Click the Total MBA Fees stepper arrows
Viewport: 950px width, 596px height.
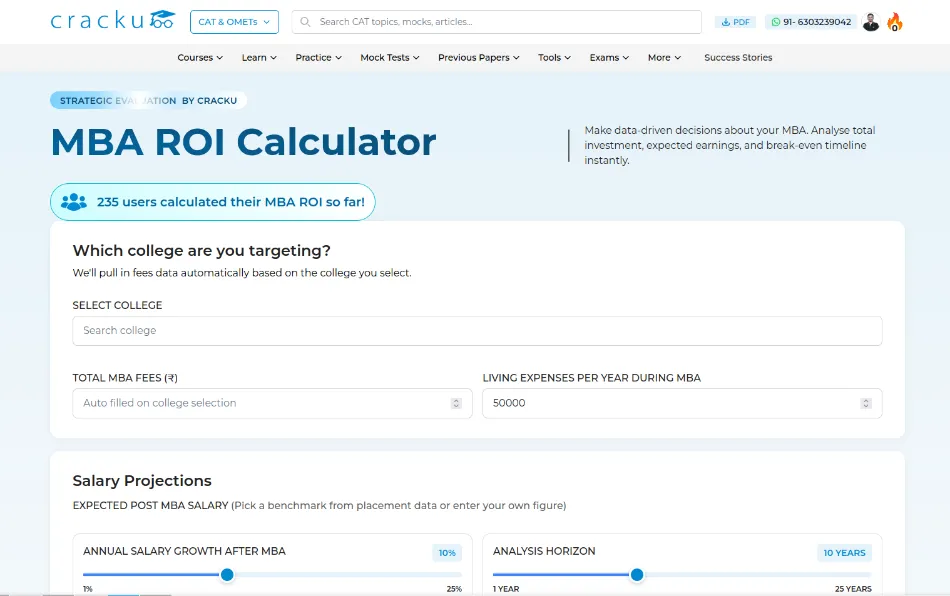pos(456,403)
